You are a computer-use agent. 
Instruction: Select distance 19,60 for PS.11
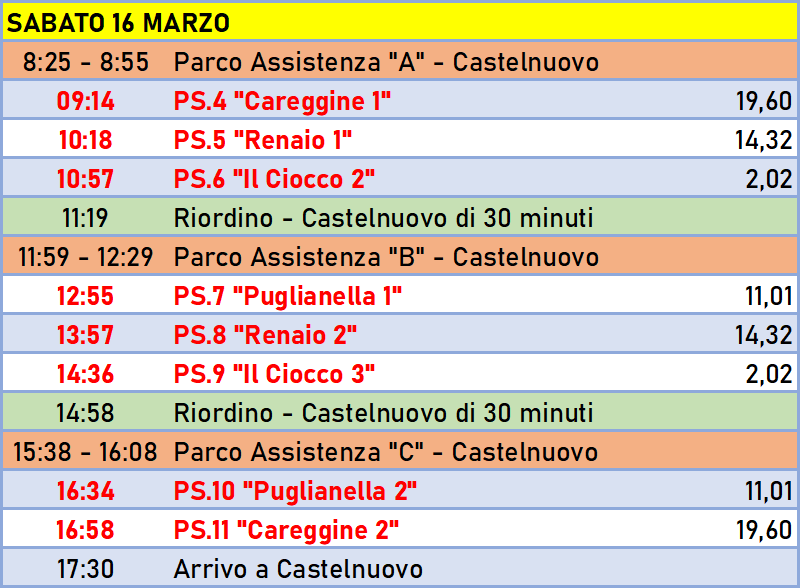pos(764,530)
